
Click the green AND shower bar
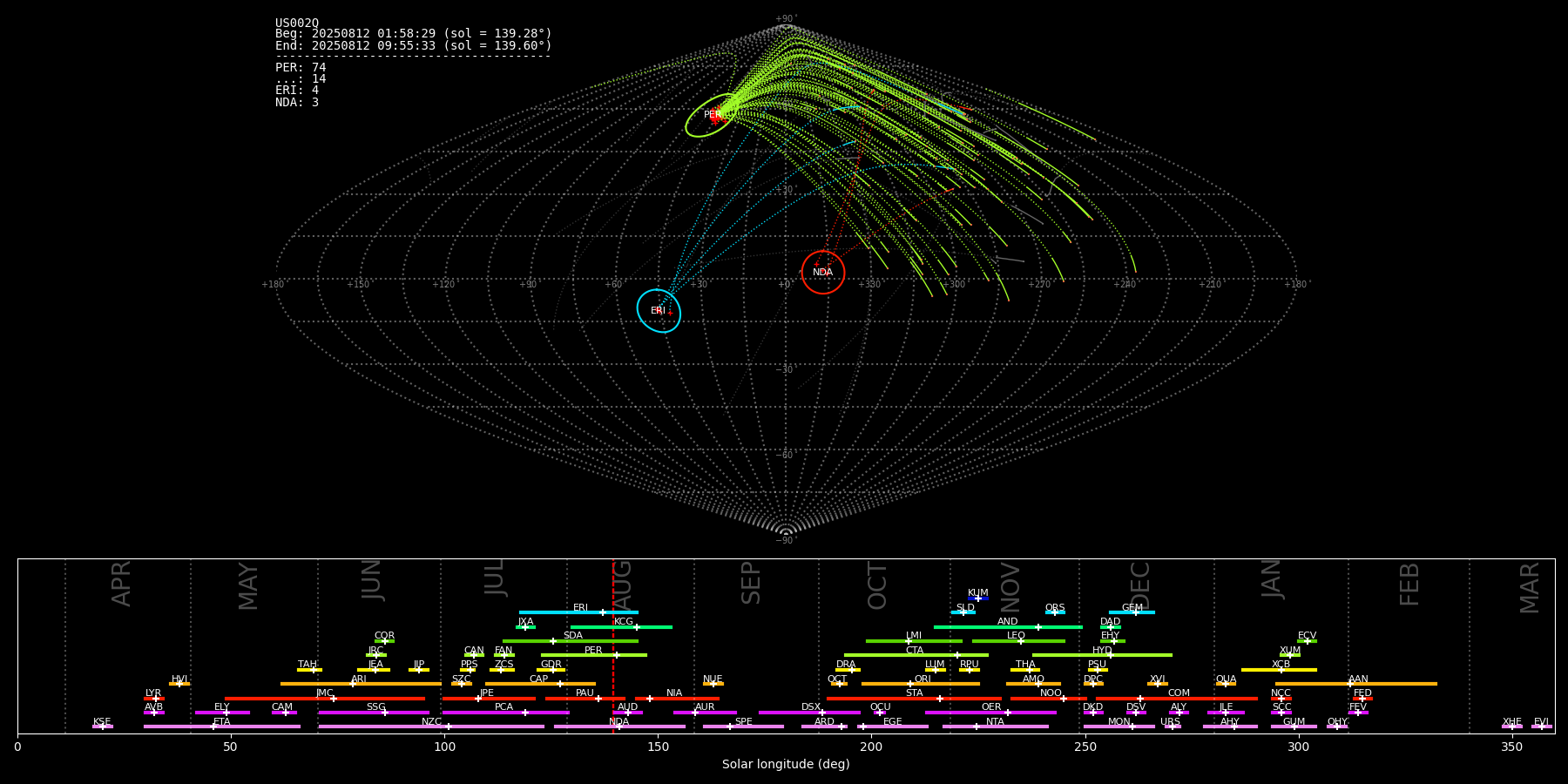(1008, 626)
